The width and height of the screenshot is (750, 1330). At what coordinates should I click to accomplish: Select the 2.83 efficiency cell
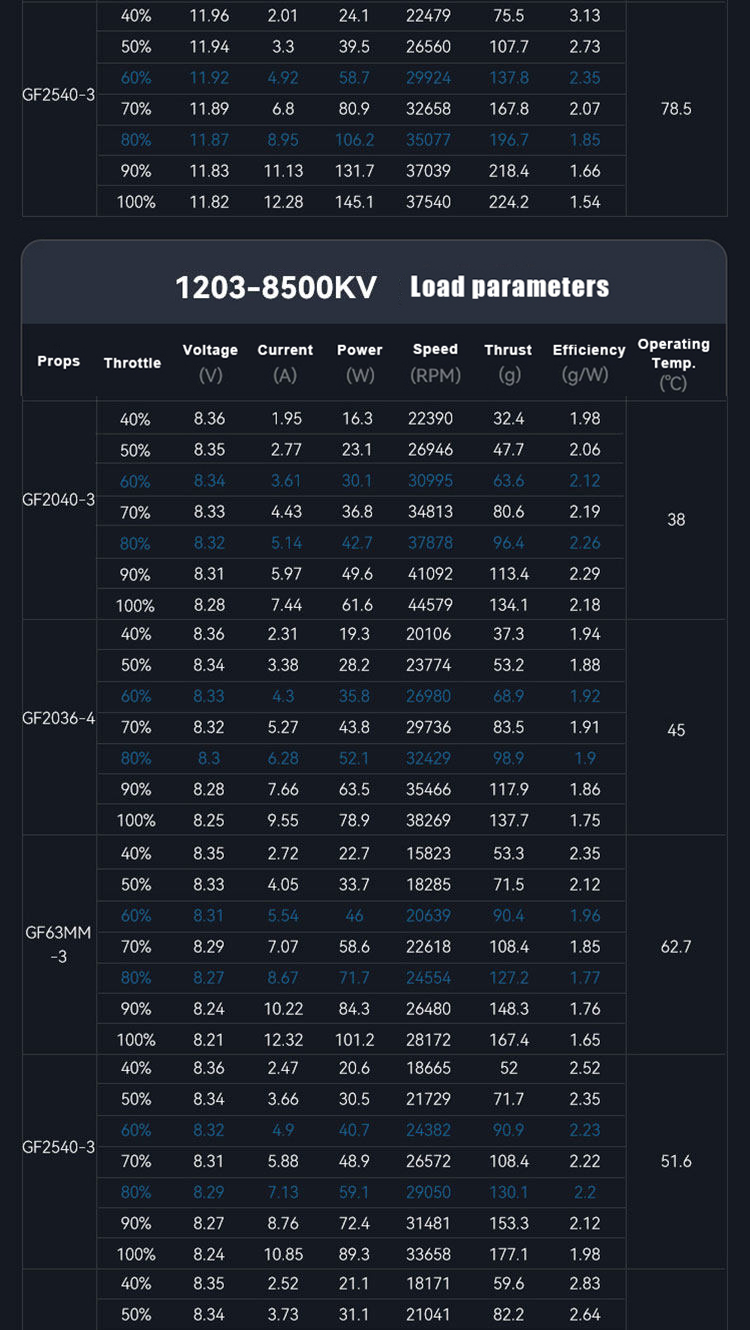tap(585, 1283)
